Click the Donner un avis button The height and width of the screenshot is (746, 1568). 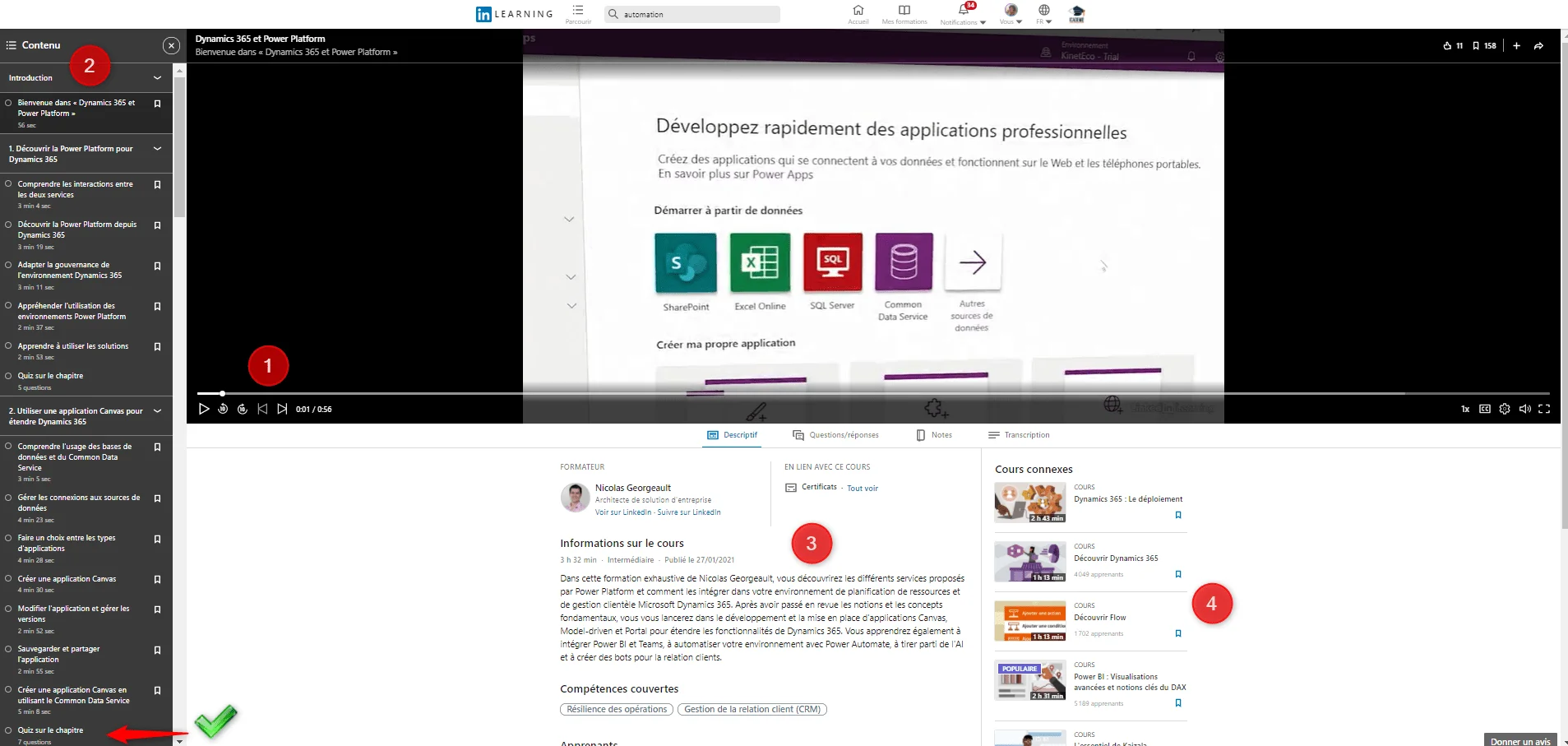(1520, 740)
